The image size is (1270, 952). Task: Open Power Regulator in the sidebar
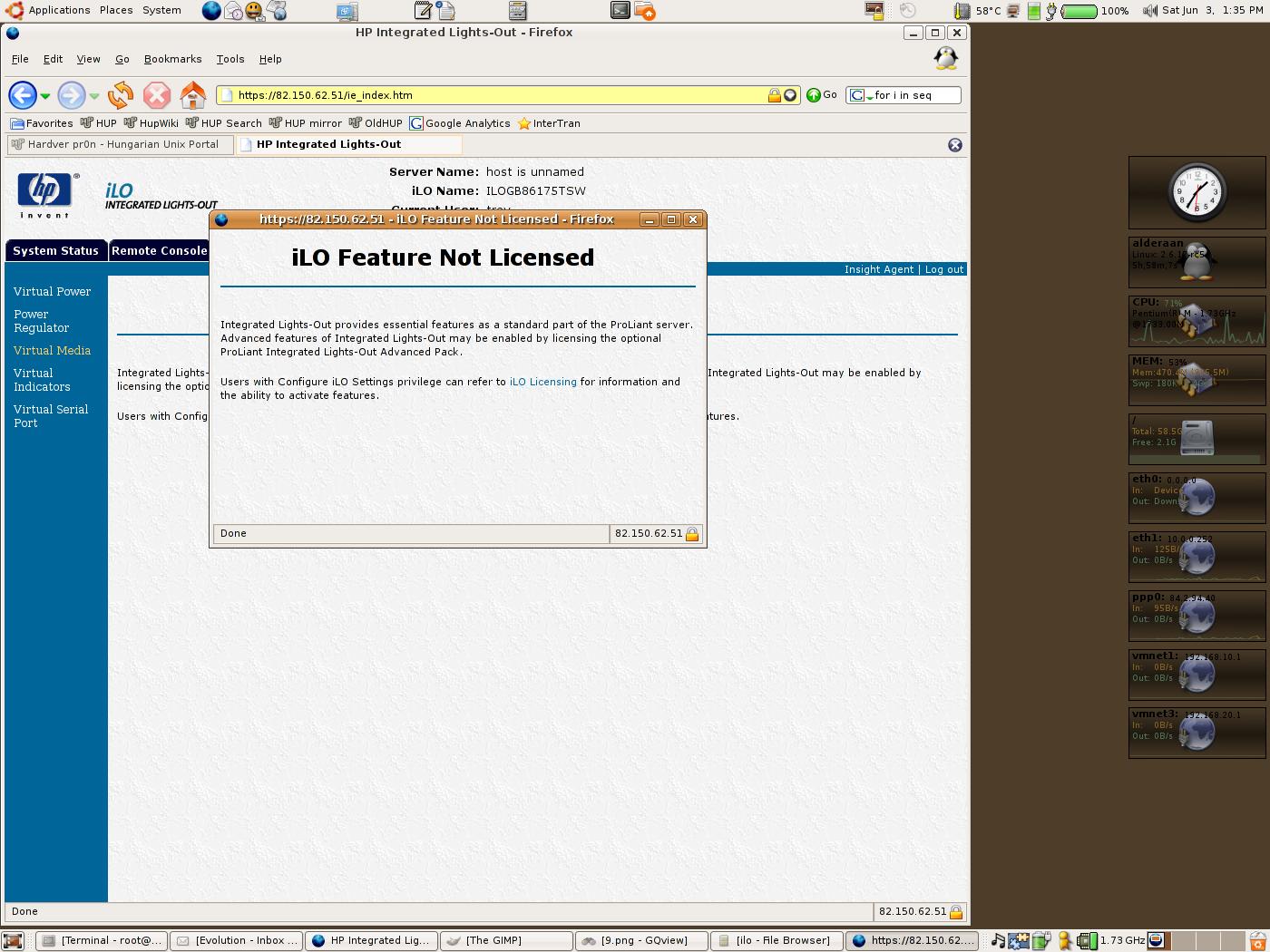41,321
